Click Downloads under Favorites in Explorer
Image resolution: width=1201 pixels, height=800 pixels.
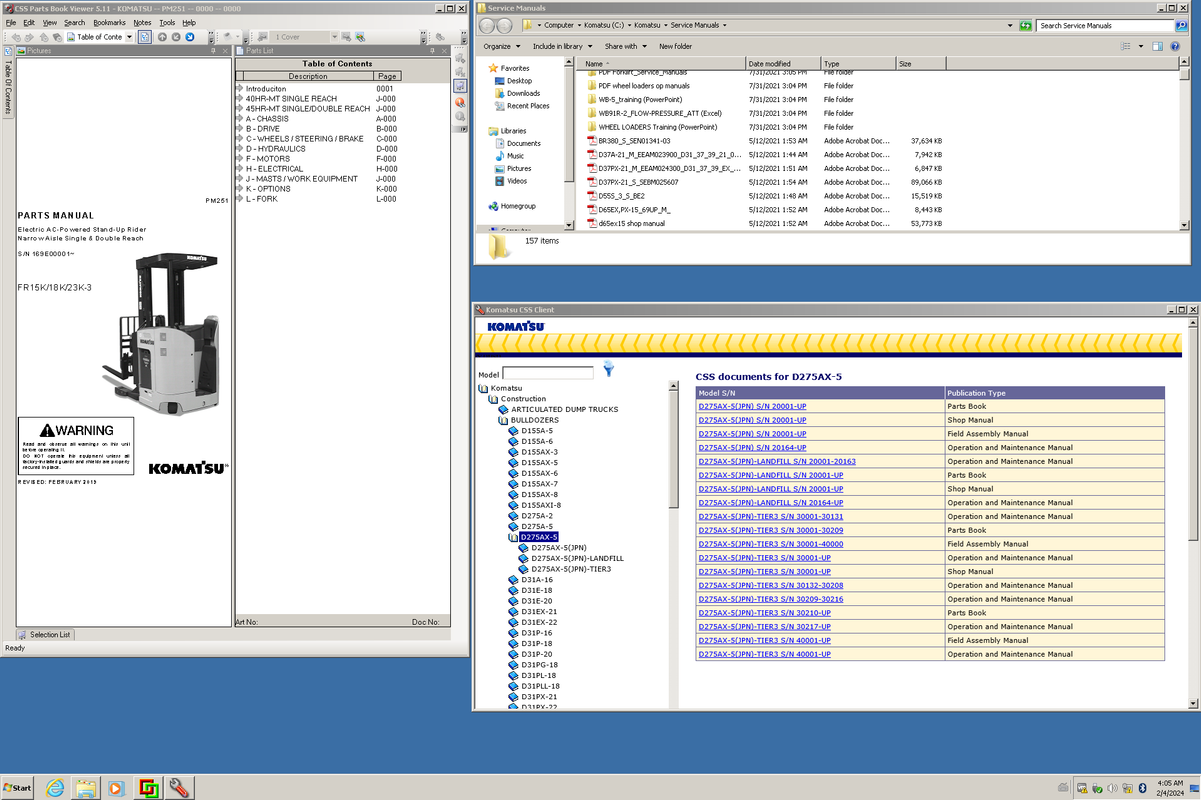[x=523, y=93]
